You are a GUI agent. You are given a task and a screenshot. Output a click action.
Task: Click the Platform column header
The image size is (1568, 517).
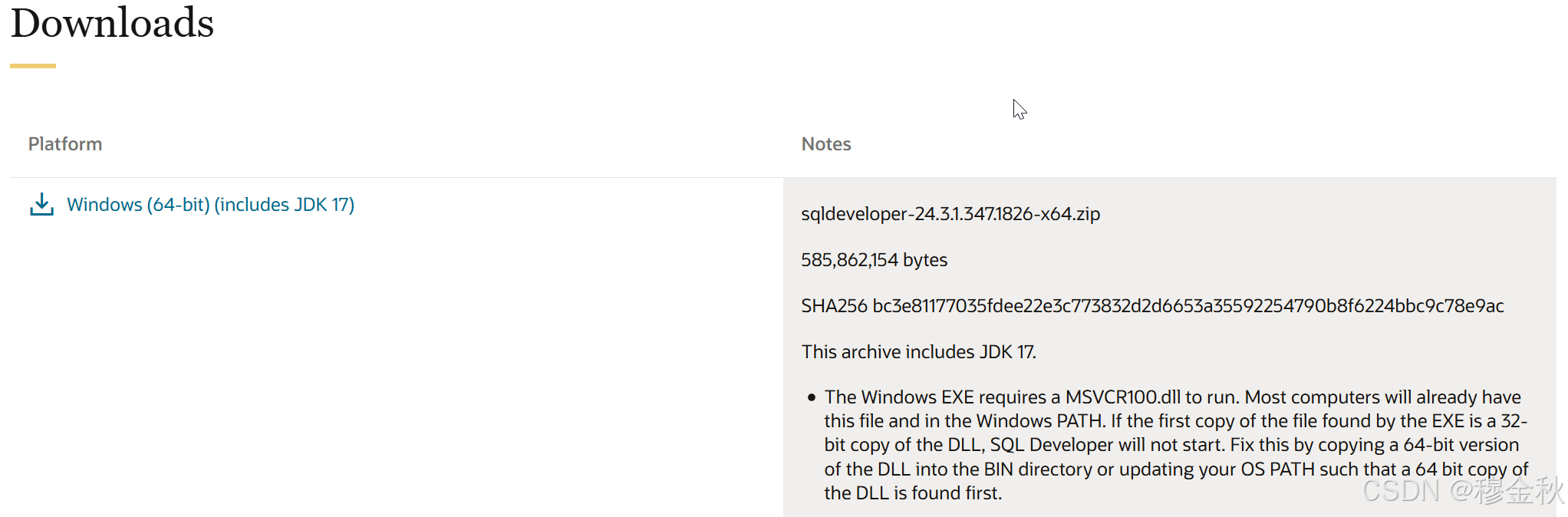pyautogui.click(x=65, y=144)
